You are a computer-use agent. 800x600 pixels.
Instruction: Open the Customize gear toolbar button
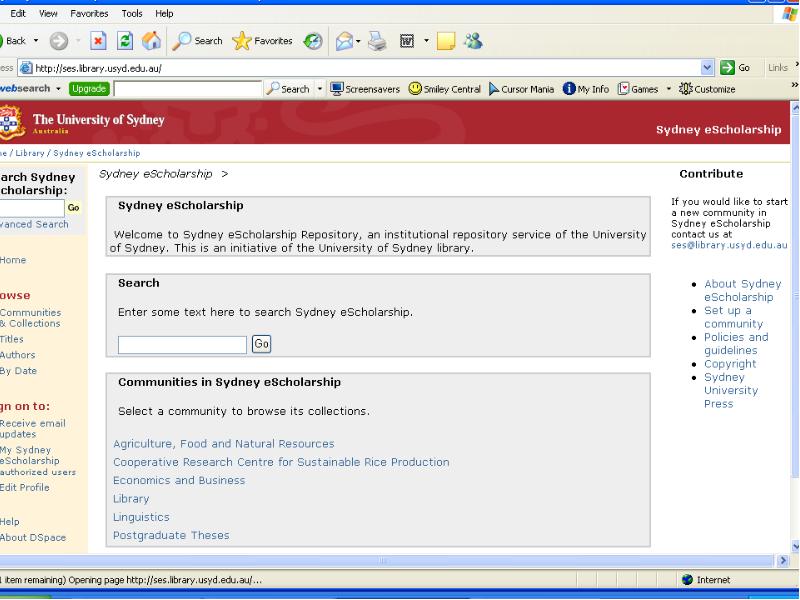(707, 89)
